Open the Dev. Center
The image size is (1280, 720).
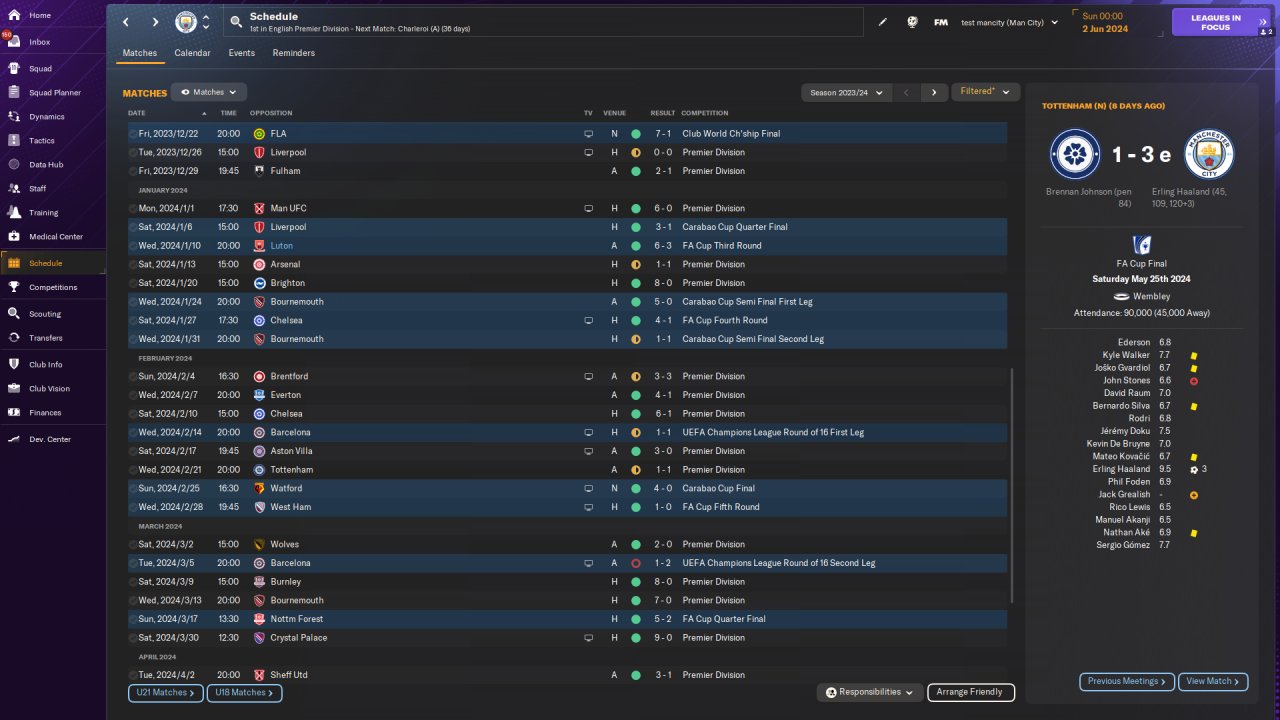[52, 439]
